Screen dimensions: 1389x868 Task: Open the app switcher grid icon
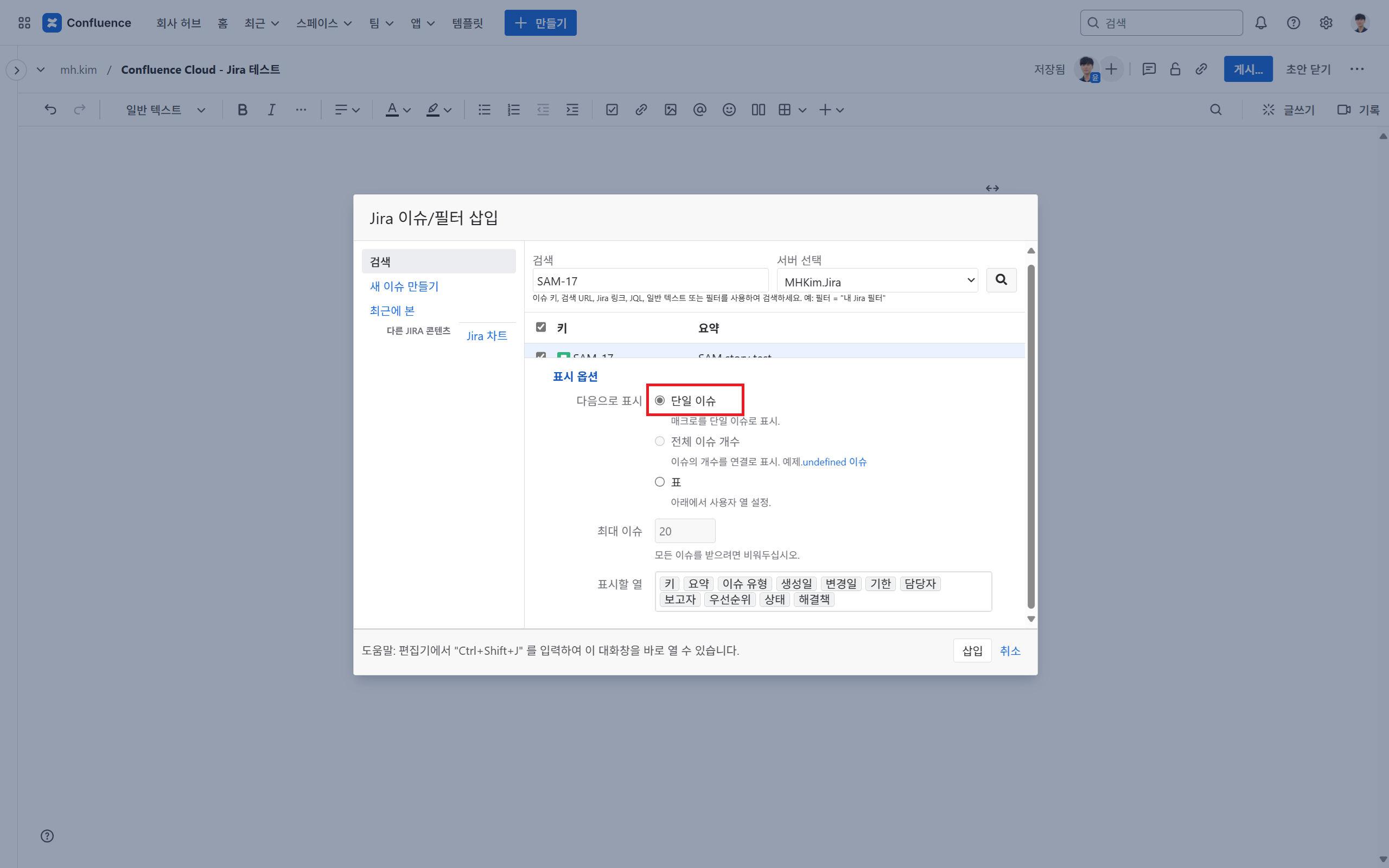pyautogui.click(x=24, y=23)
